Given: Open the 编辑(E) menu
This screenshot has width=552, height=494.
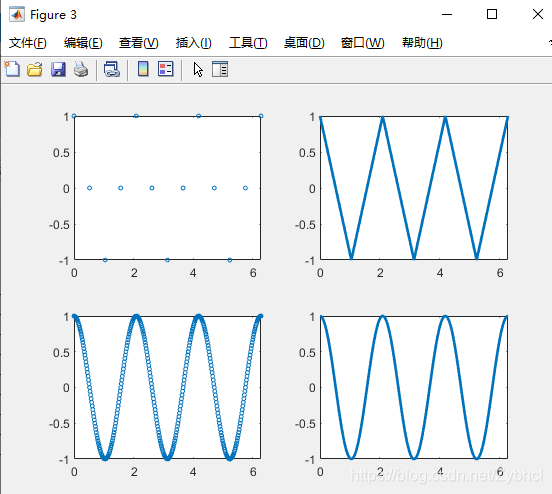Looking at the screenshot, I should coord(83,43).
